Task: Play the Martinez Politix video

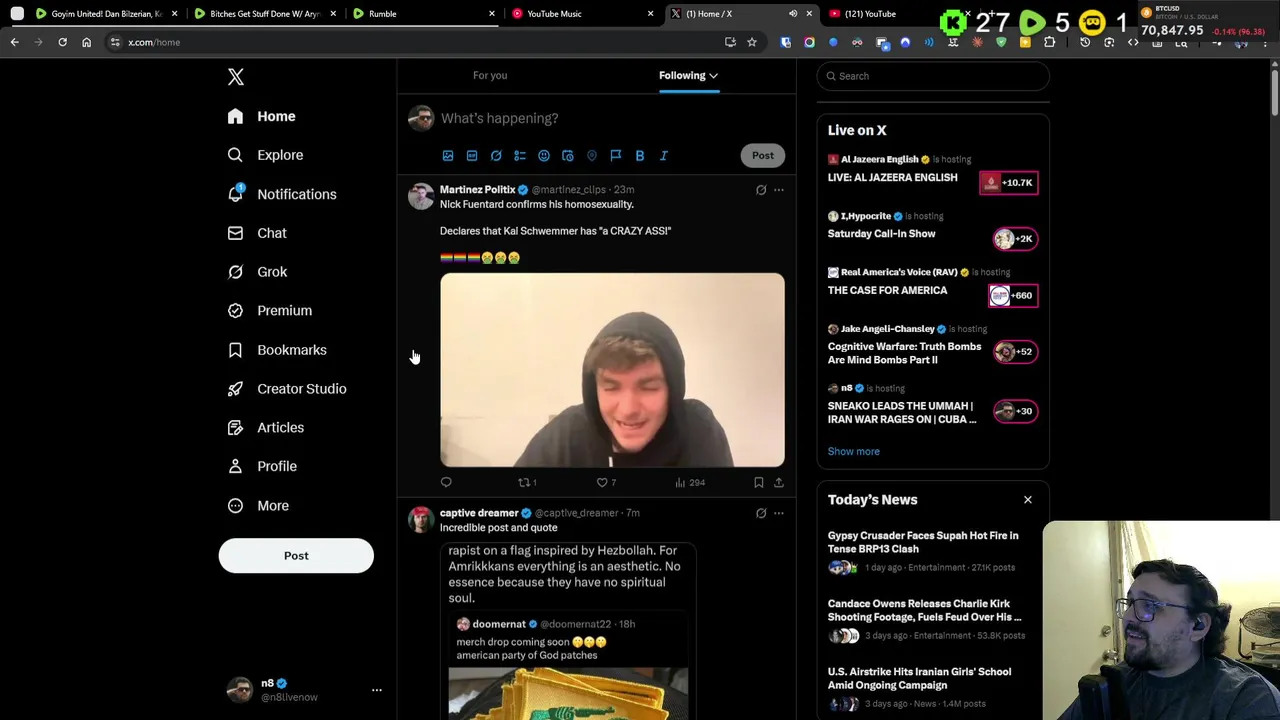Action: coord(612,370)
